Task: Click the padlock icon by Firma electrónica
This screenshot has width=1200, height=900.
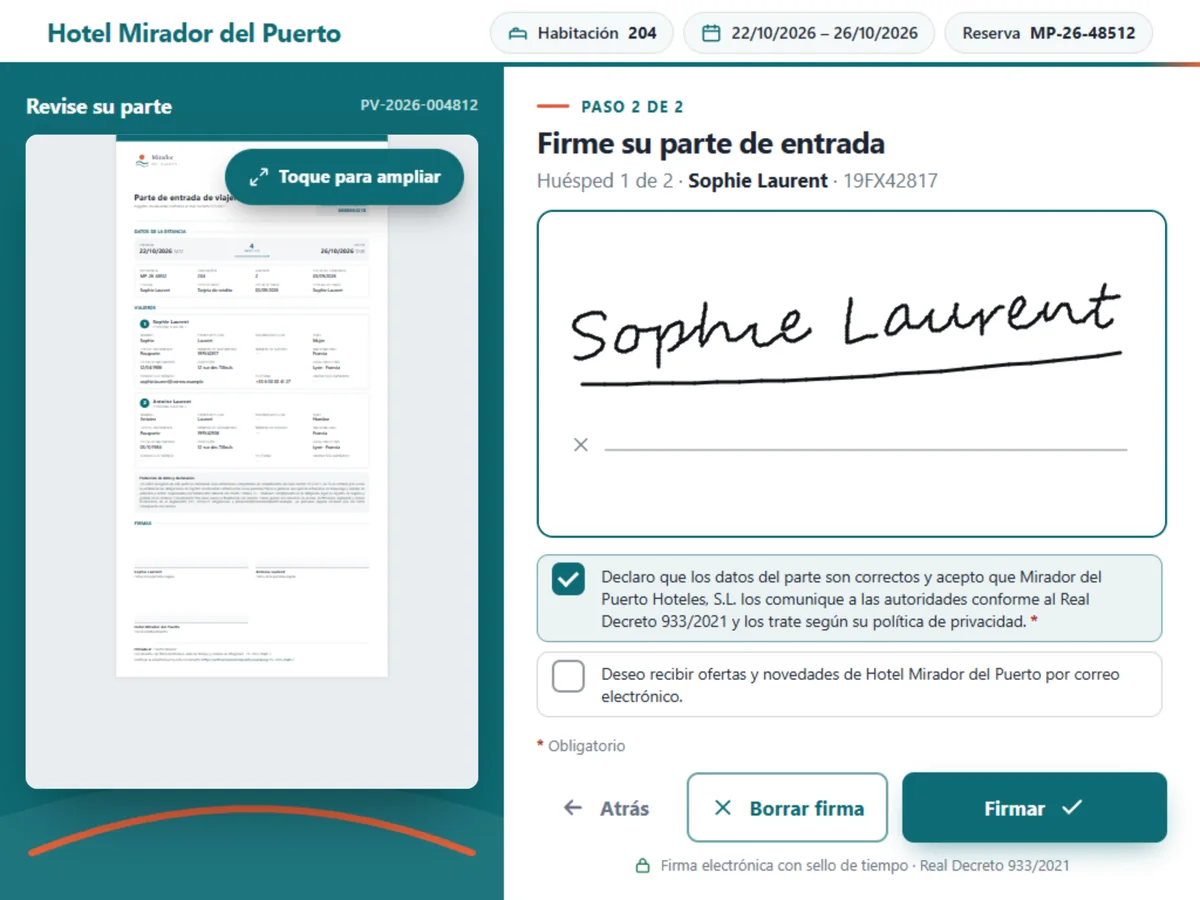Action: coord(643,866)
